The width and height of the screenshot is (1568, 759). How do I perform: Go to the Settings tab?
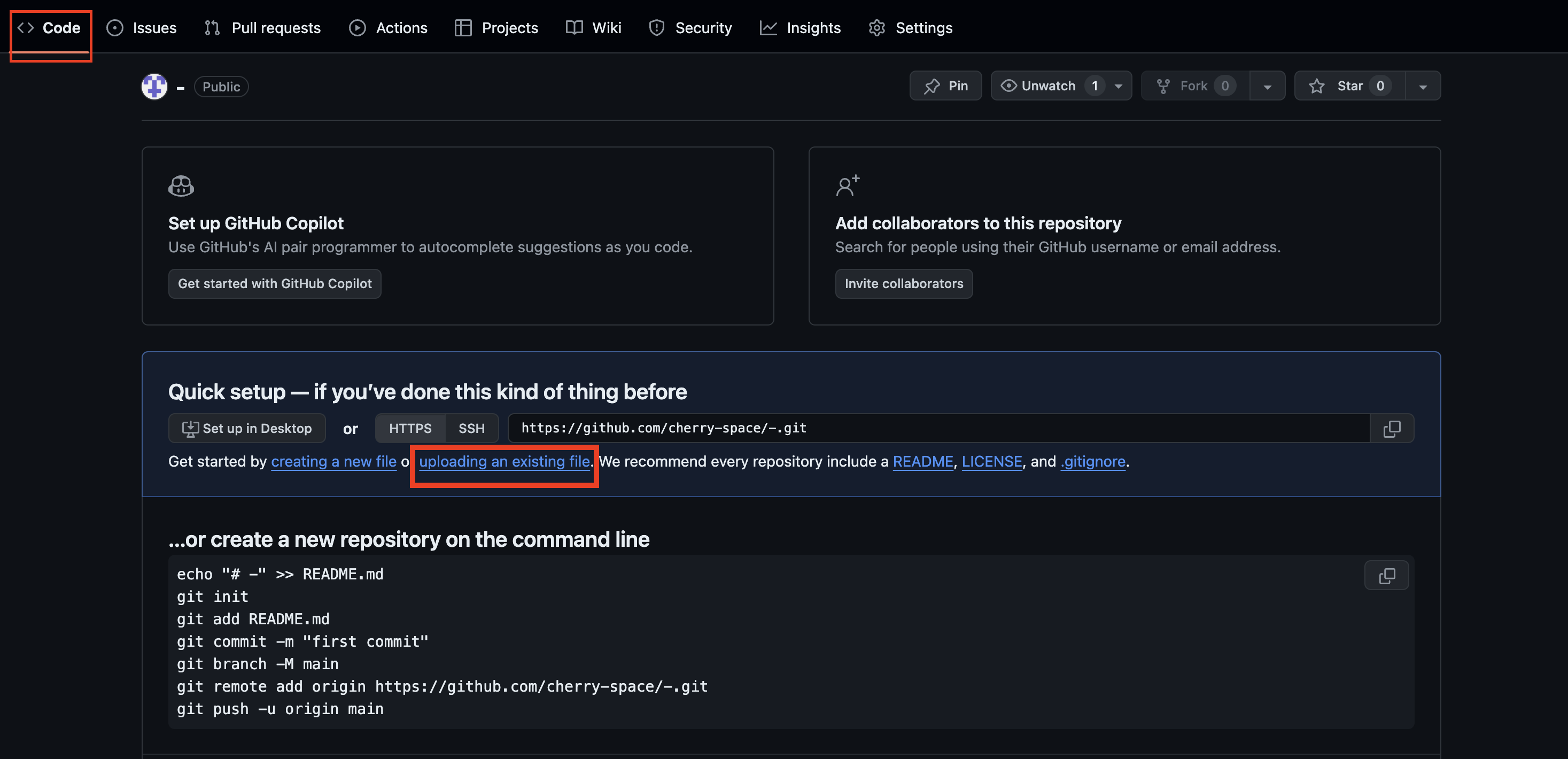911,28
